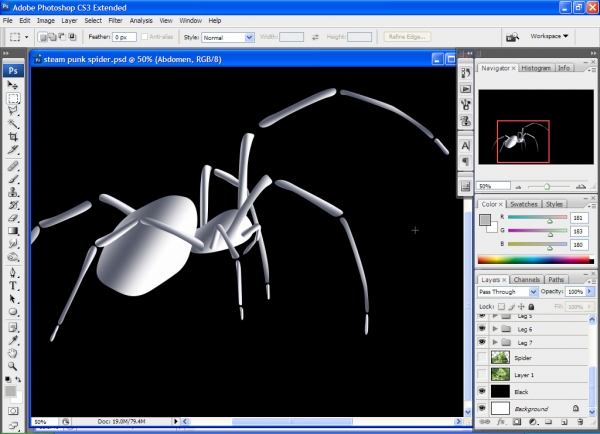
Task: Hide the Leg 7 layer group
Action: pyautogui.click(x=482, y=342)
